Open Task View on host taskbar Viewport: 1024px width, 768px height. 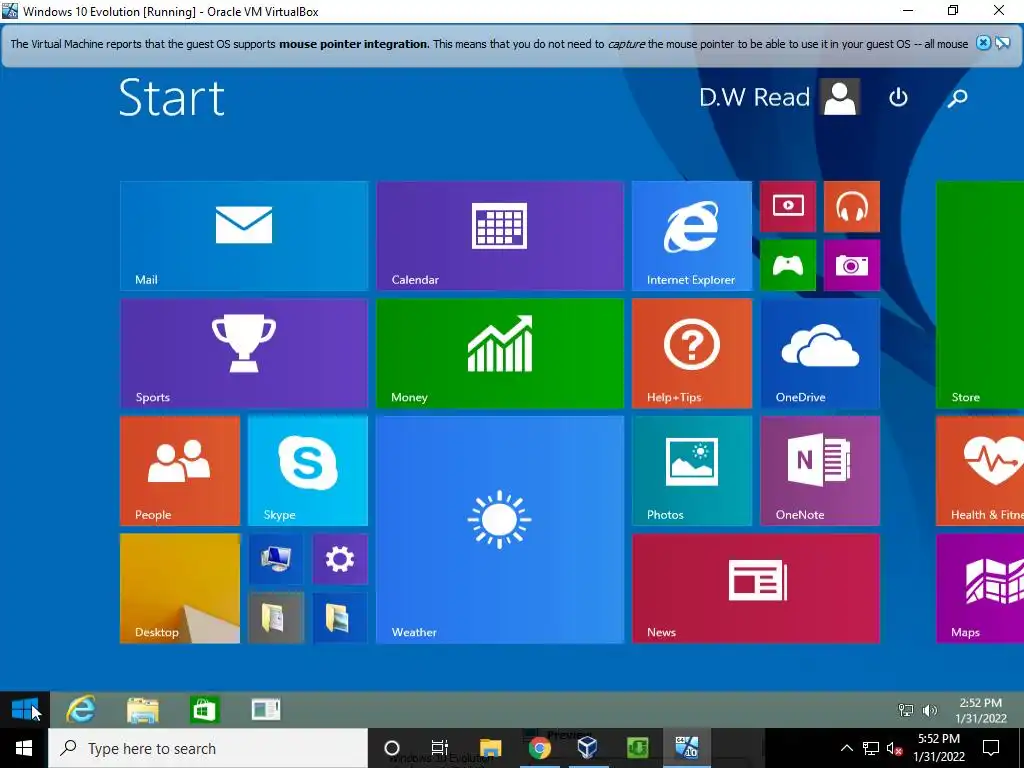(440, 748)
